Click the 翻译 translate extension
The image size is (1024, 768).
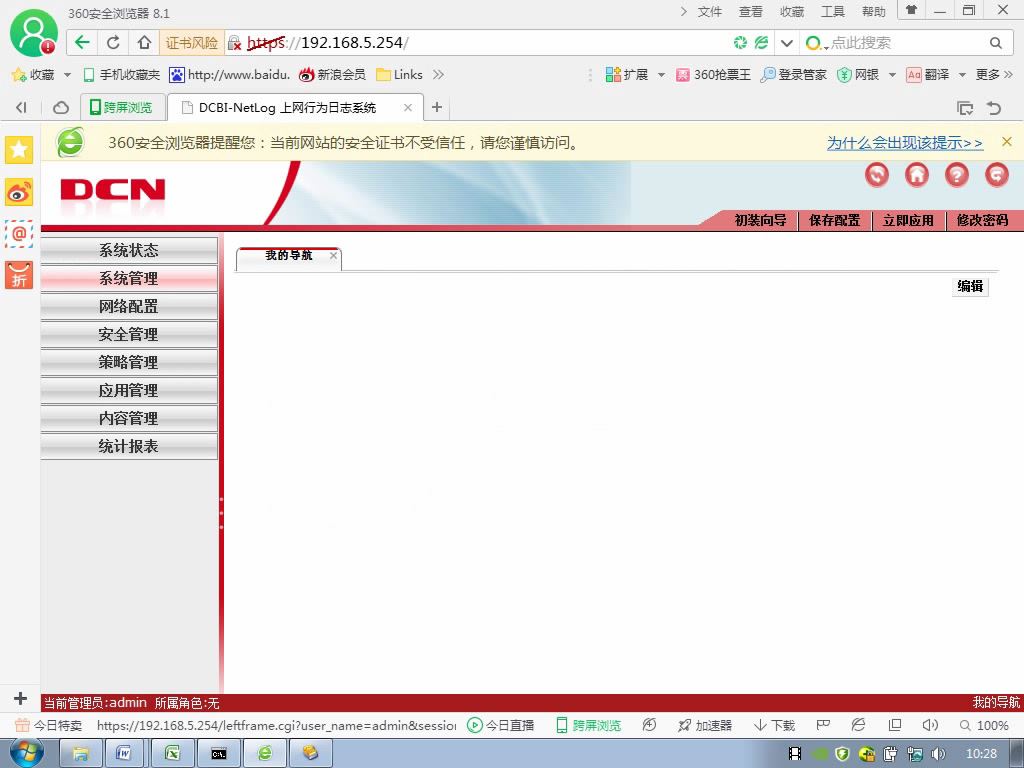click(927, 74)
